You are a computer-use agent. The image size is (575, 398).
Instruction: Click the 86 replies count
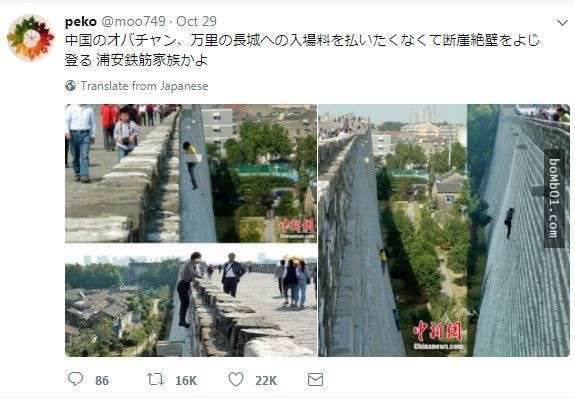[102, 380]
